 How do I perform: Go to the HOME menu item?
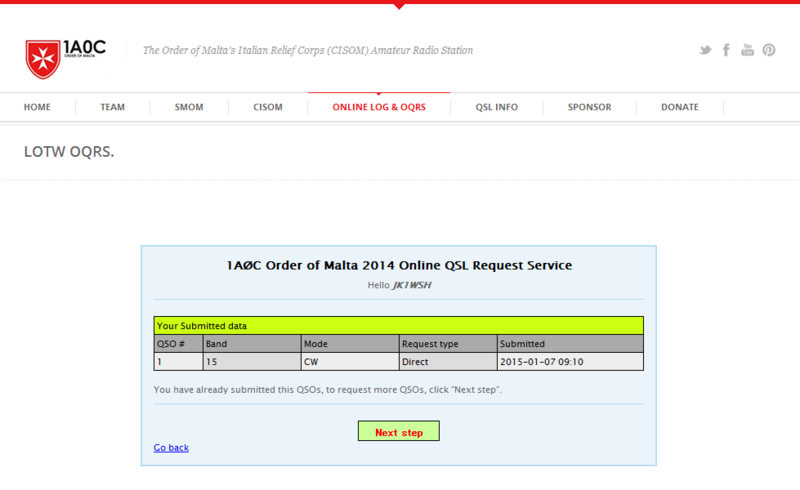click(37, 107)
